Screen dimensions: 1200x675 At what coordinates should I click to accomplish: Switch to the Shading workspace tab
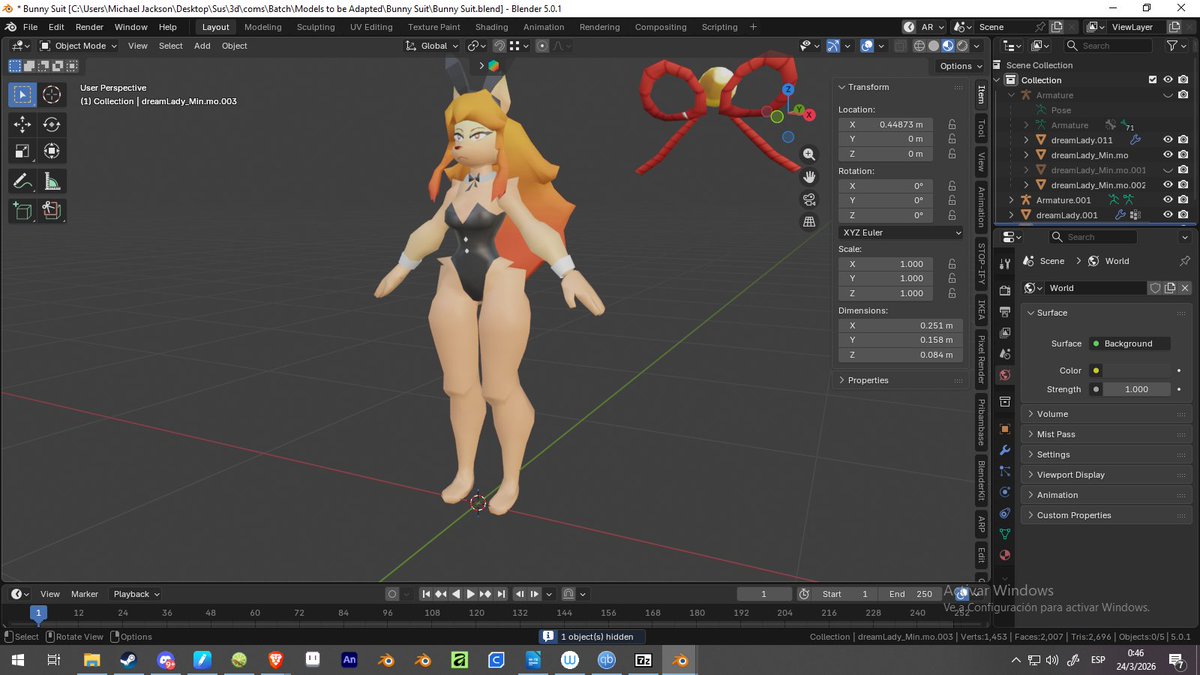coord(491,27)
